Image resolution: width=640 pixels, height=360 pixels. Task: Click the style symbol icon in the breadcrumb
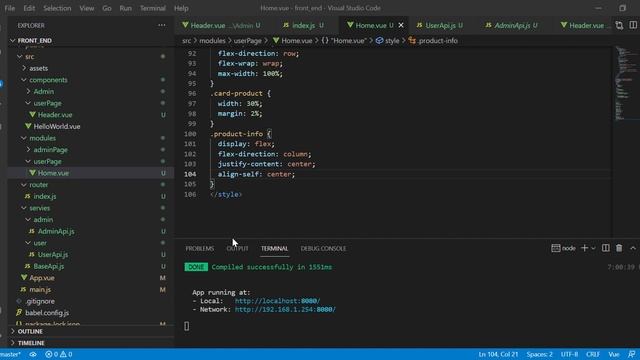pos(379,40)
